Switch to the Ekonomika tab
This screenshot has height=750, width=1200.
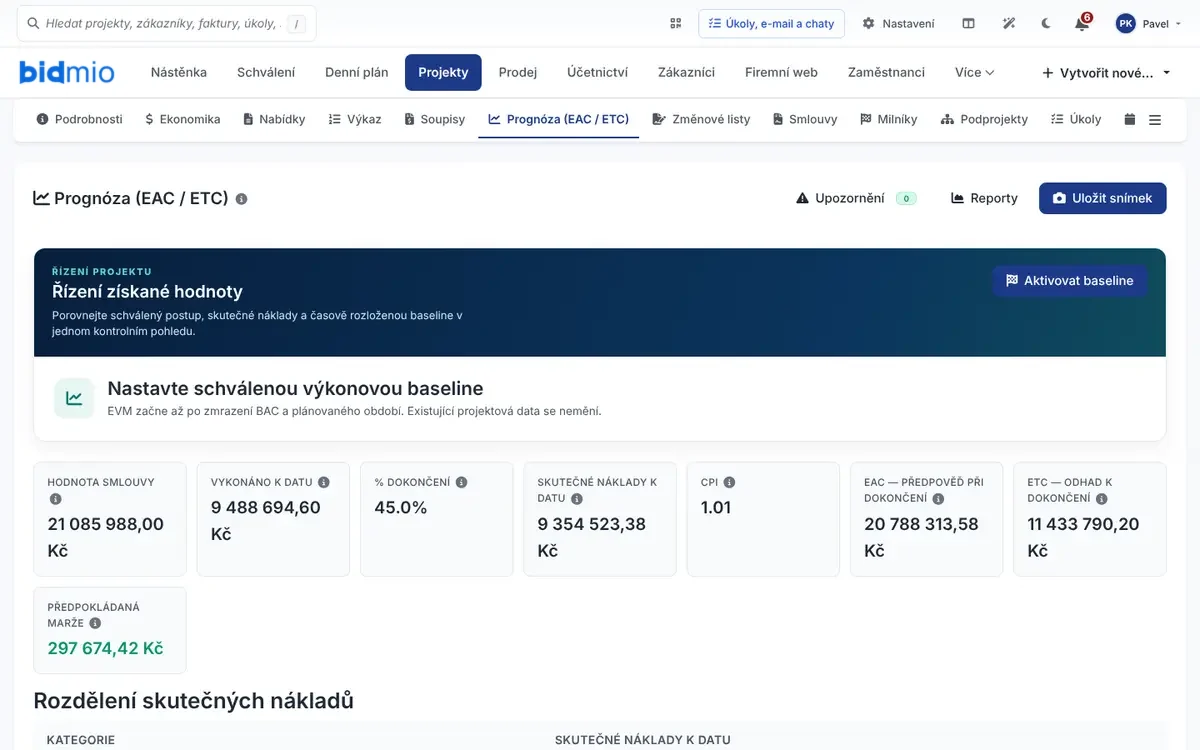click(182, 119)
